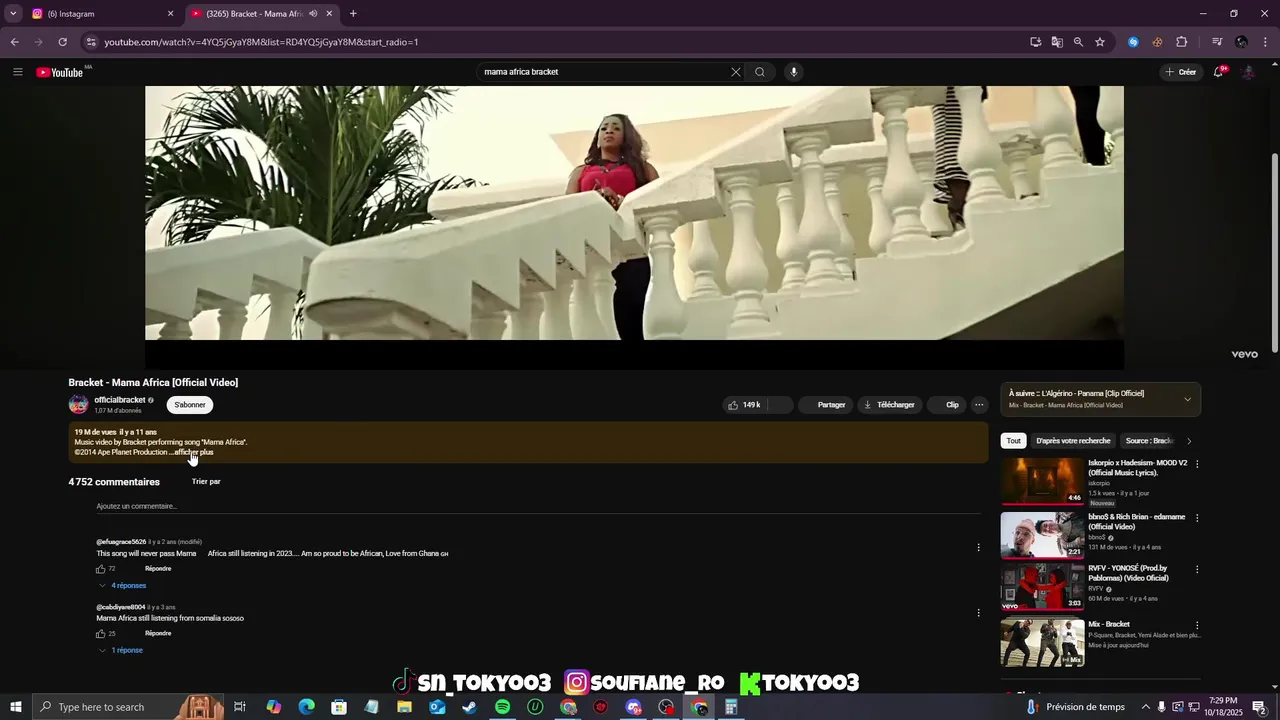Click the Télécharger download button

click(x=889, y=405)
